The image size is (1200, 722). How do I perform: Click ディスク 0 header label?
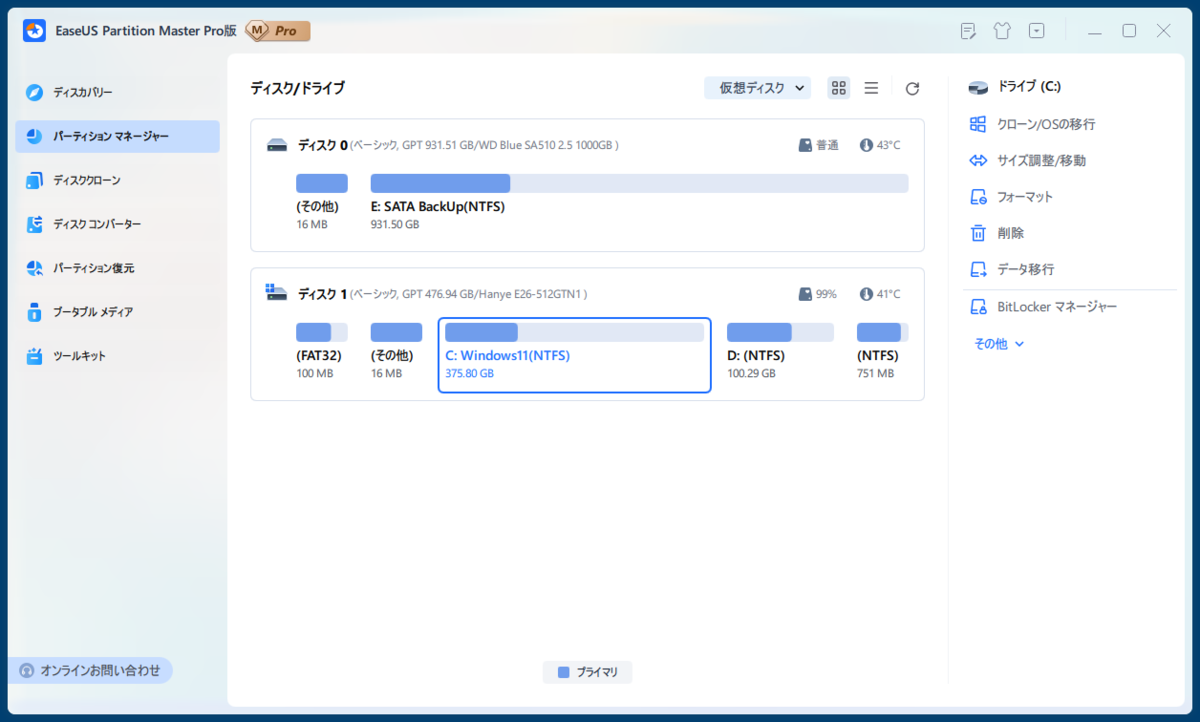click(322, 145)
